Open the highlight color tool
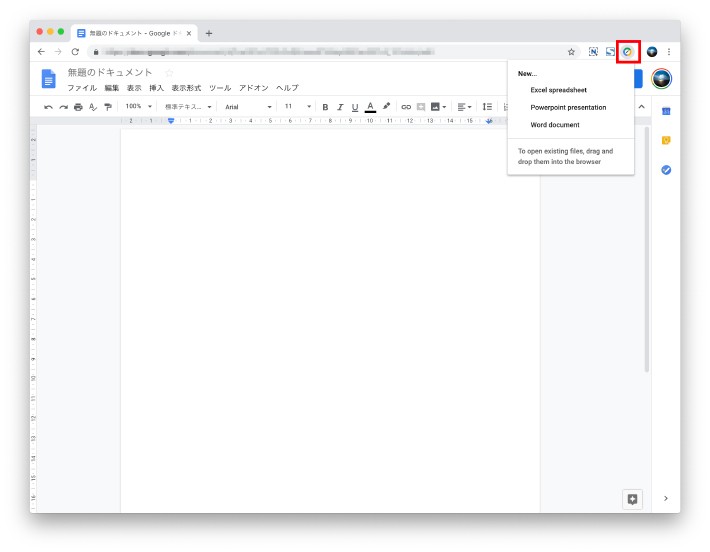The width and height of the screenshot is (710, 552). click(x=386, y=106)
